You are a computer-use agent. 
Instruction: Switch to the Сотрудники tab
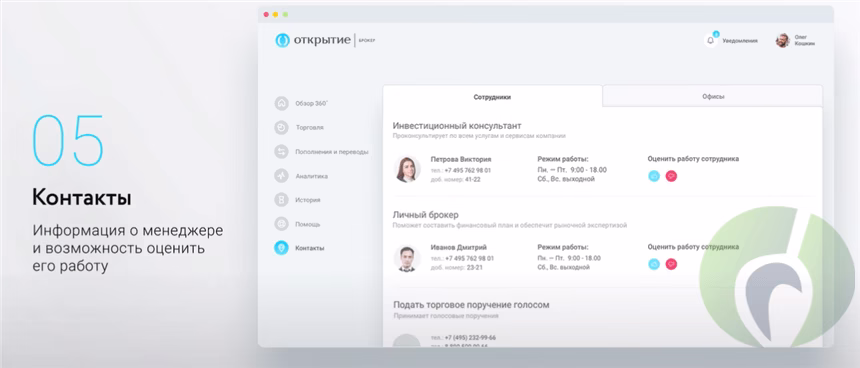point(493,97)
